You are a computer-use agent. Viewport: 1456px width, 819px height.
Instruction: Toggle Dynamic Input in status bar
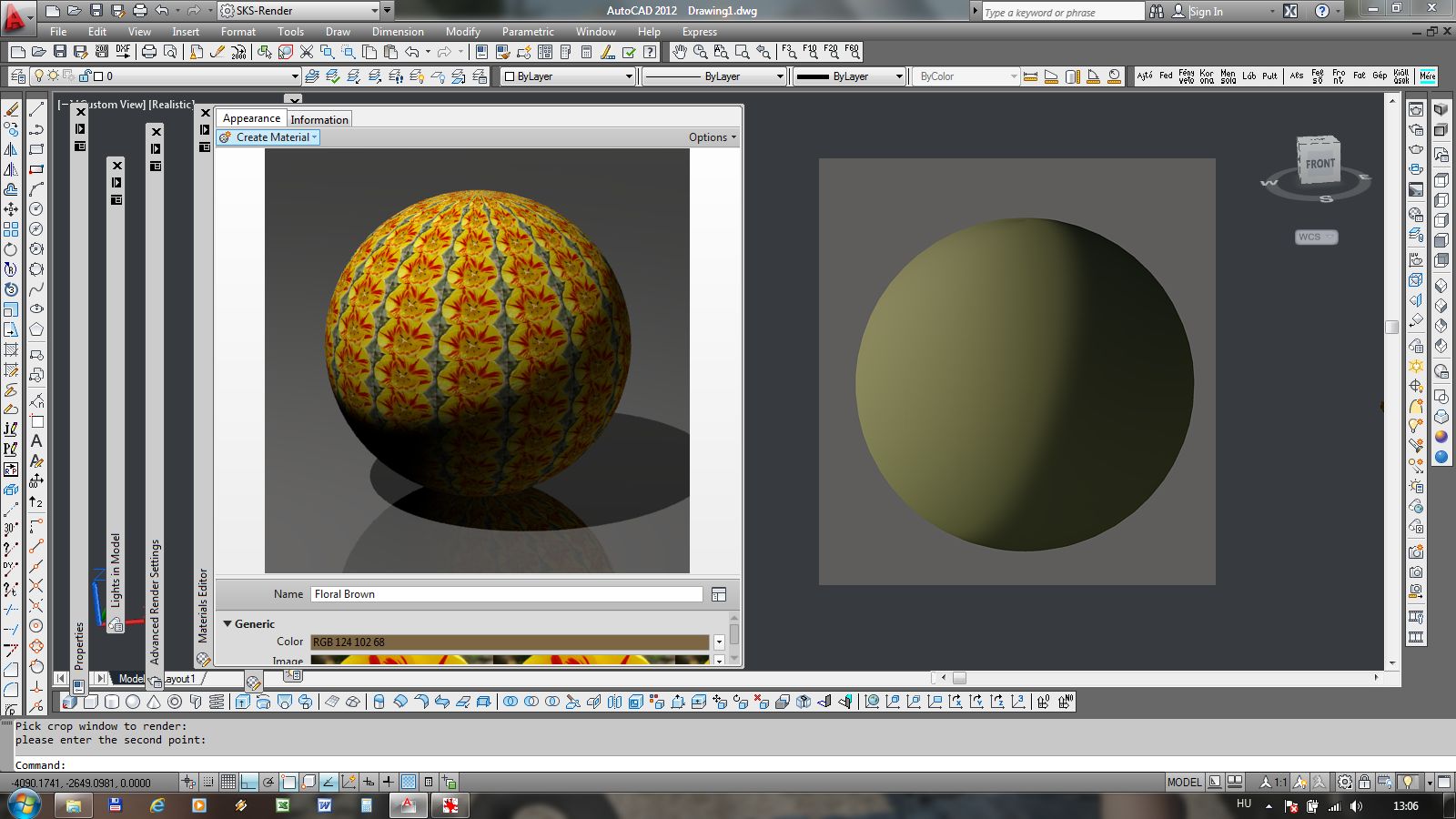(x=369, y=782)
